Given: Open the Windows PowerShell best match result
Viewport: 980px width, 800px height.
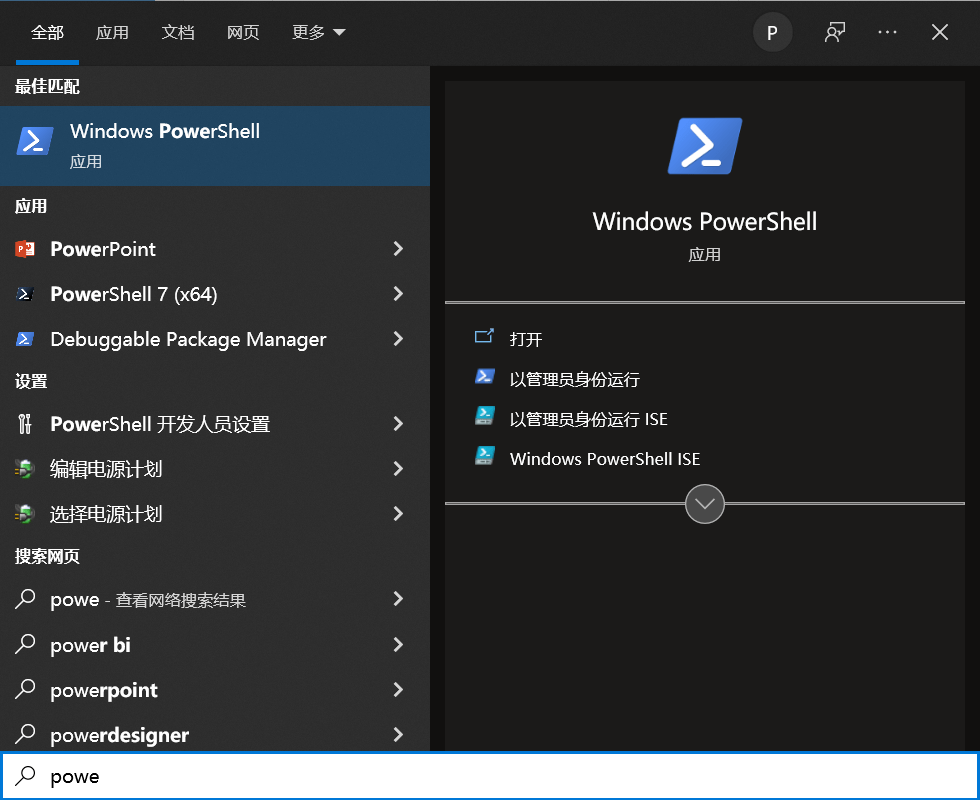Looking at the screenshot, I should coord(214,146).
